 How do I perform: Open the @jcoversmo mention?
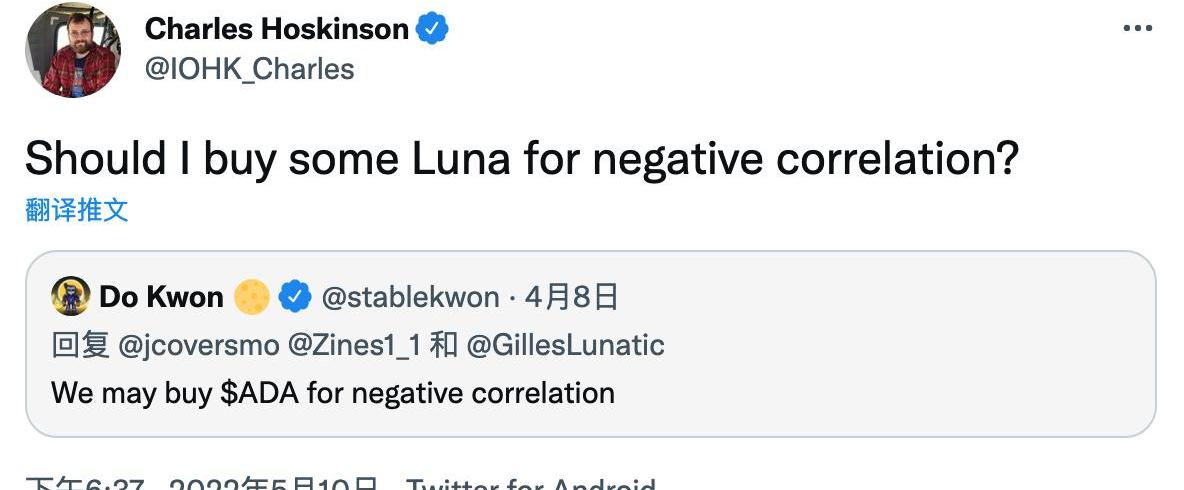[x=199, y=345]
